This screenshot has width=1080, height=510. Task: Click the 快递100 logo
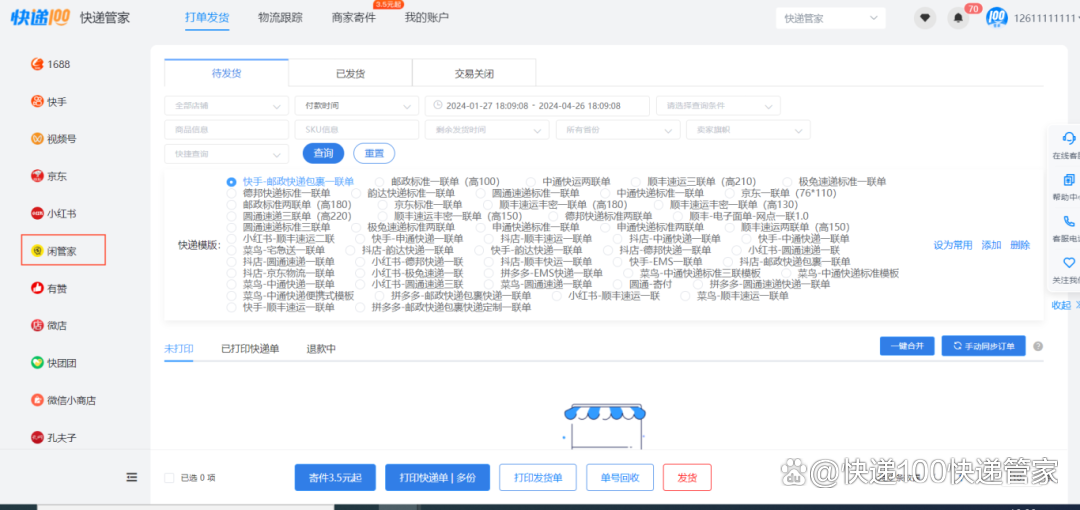(40, 17)
